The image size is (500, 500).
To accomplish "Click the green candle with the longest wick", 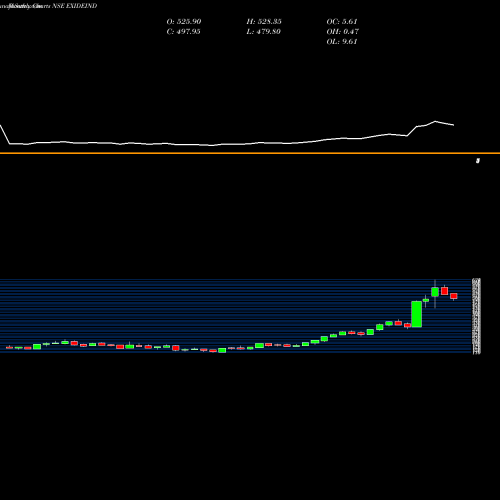I will (x=435, y=293).
